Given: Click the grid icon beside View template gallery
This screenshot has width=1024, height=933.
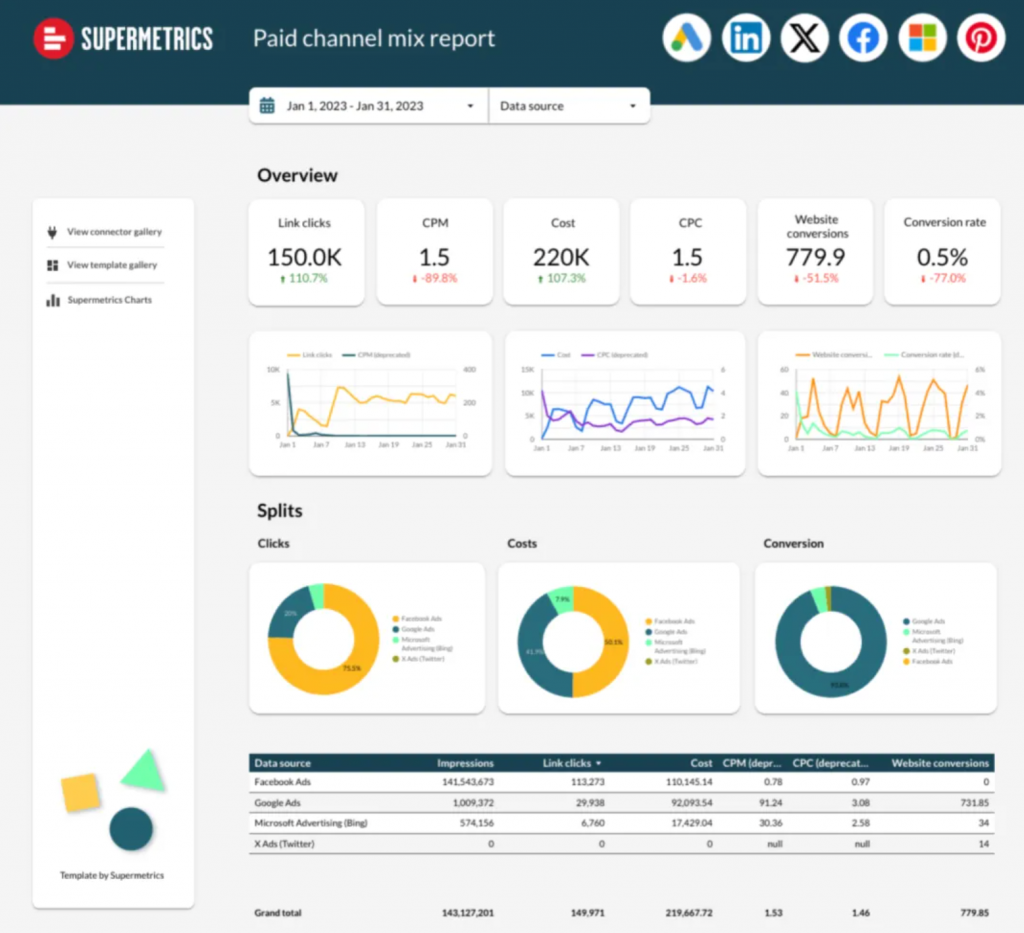Looking at the screenshot, I should coord(53,265).
